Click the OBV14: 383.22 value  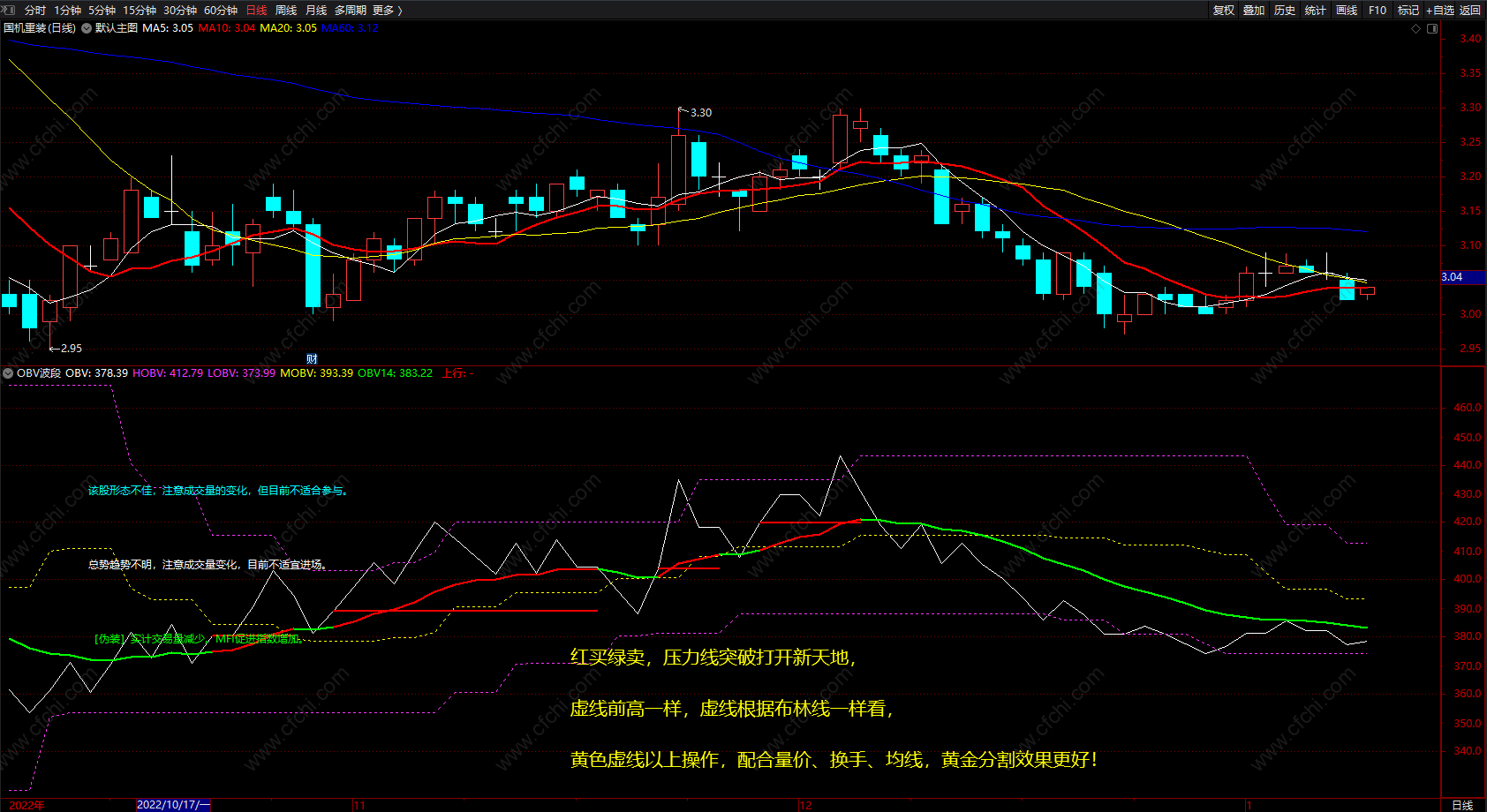tap(395, 373)
